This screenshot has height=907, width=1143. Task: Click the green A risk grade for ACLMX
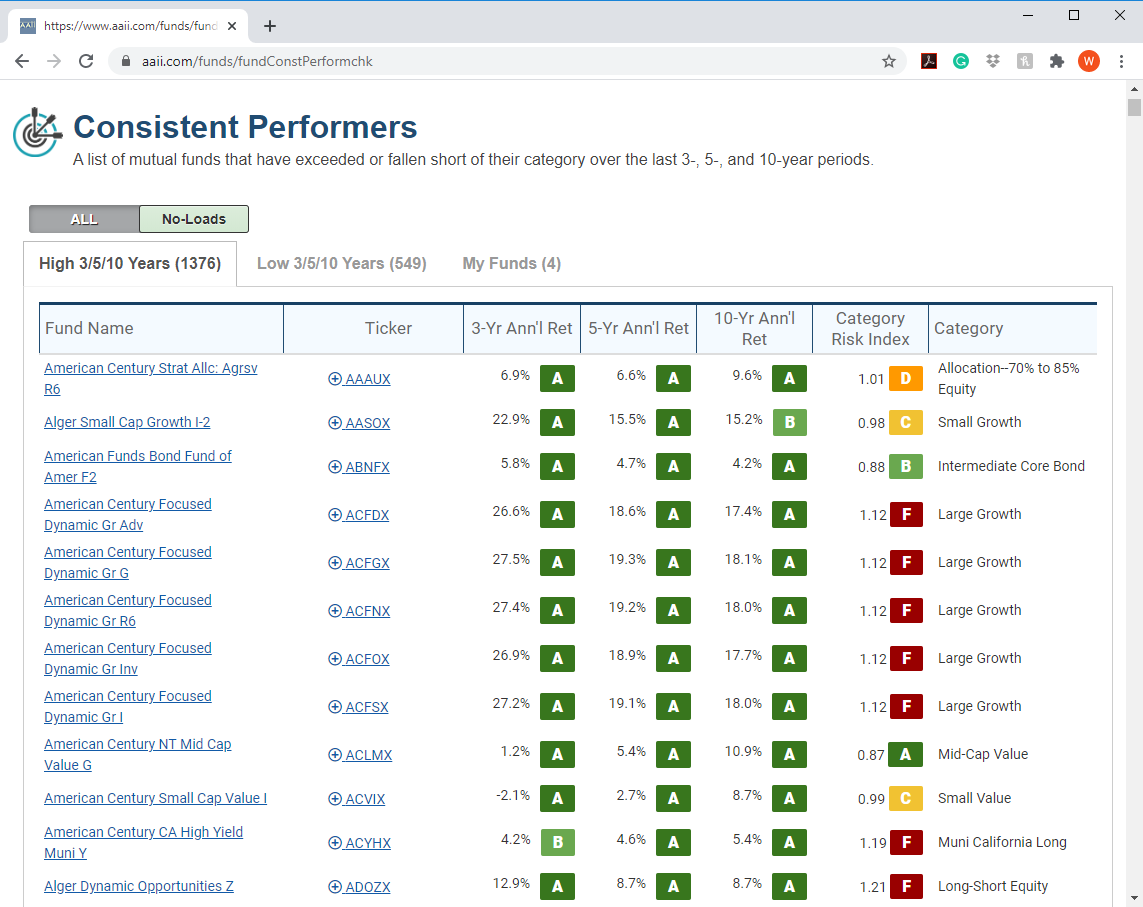(906, 755)
